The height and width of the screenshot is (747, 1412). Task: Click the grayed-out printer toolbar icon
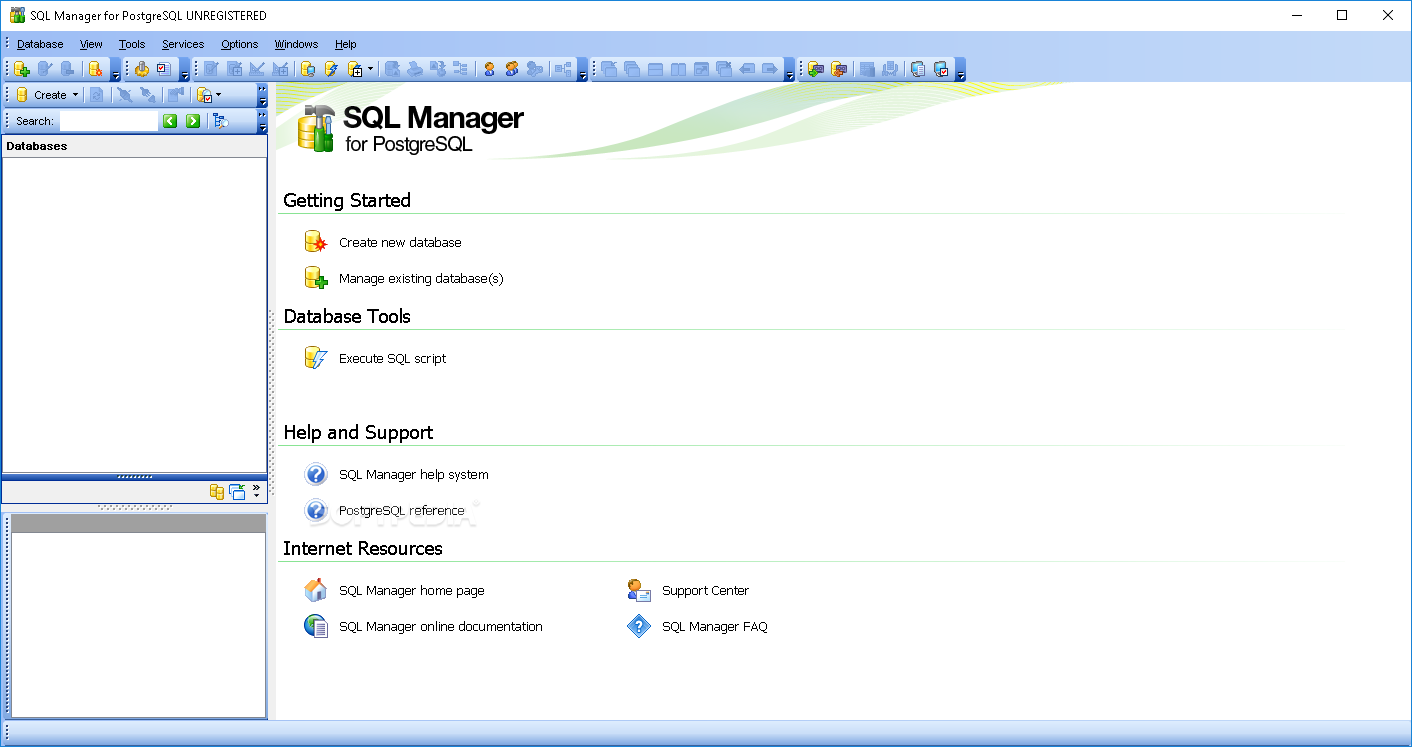pyautogui.click(x=414, y=69)
